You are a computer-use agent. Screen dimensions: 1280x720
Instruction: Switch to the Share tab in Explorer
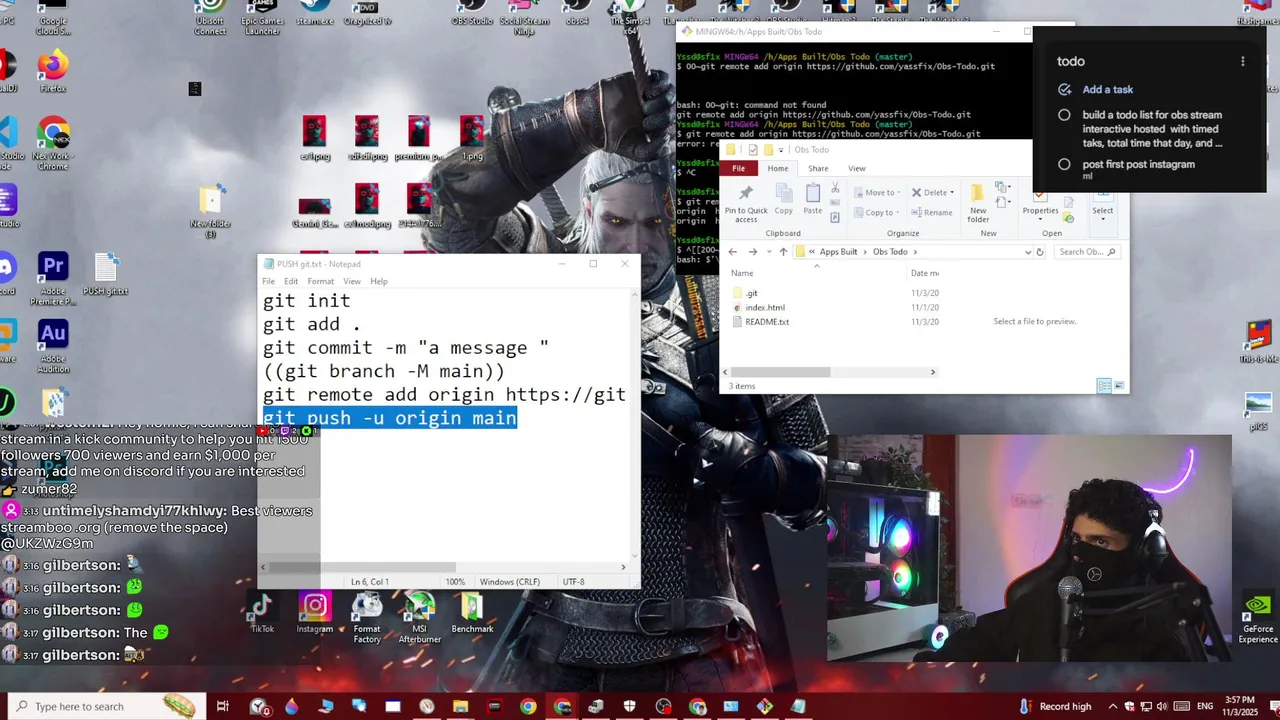(x=818, y=168)
